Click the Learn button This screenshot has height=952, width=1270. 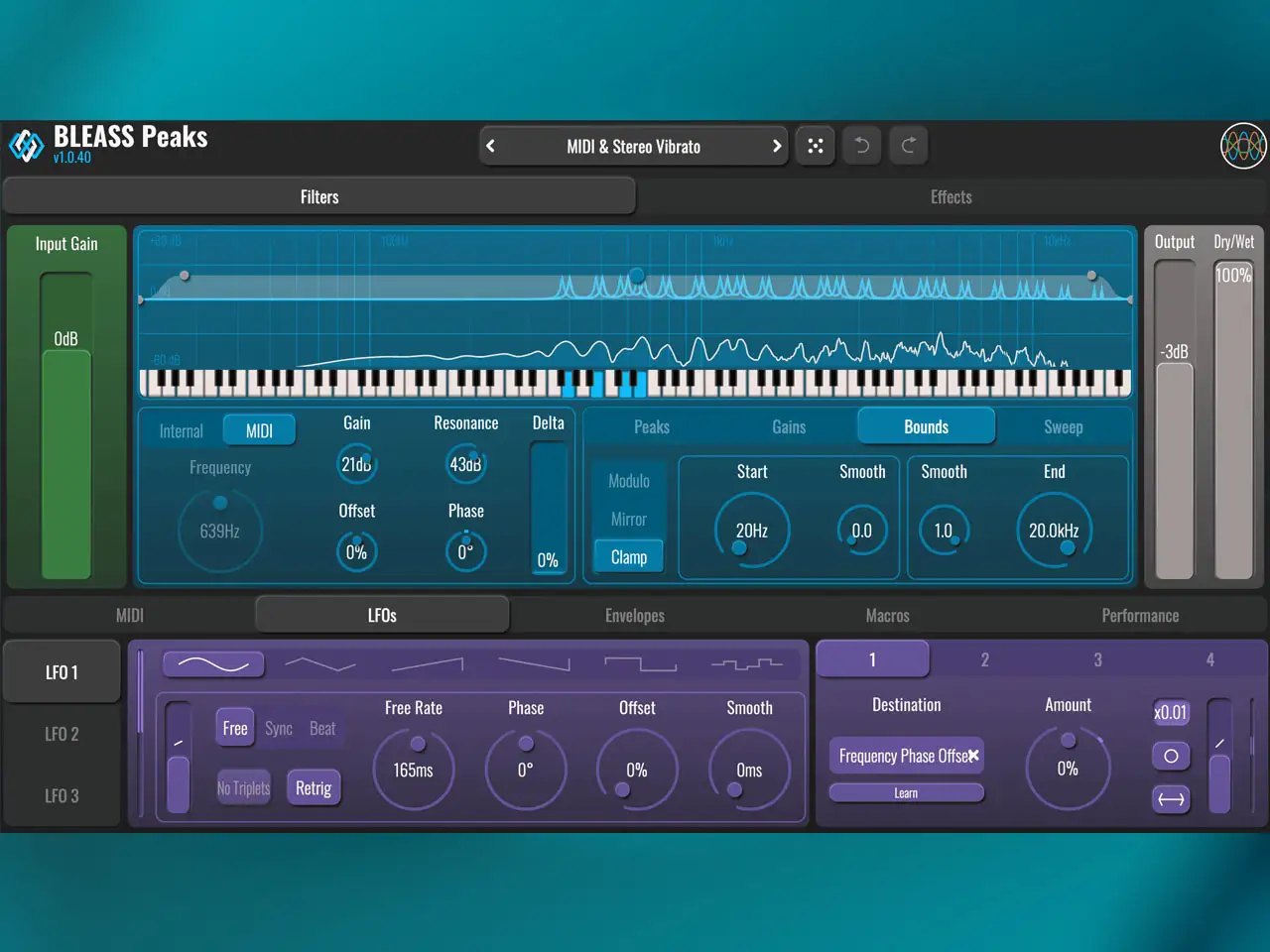pyautogui.click(x=906, y=792)
